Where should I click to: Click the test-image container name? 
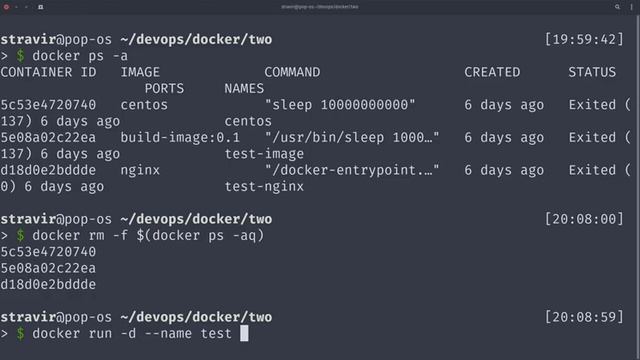(264, 154)
